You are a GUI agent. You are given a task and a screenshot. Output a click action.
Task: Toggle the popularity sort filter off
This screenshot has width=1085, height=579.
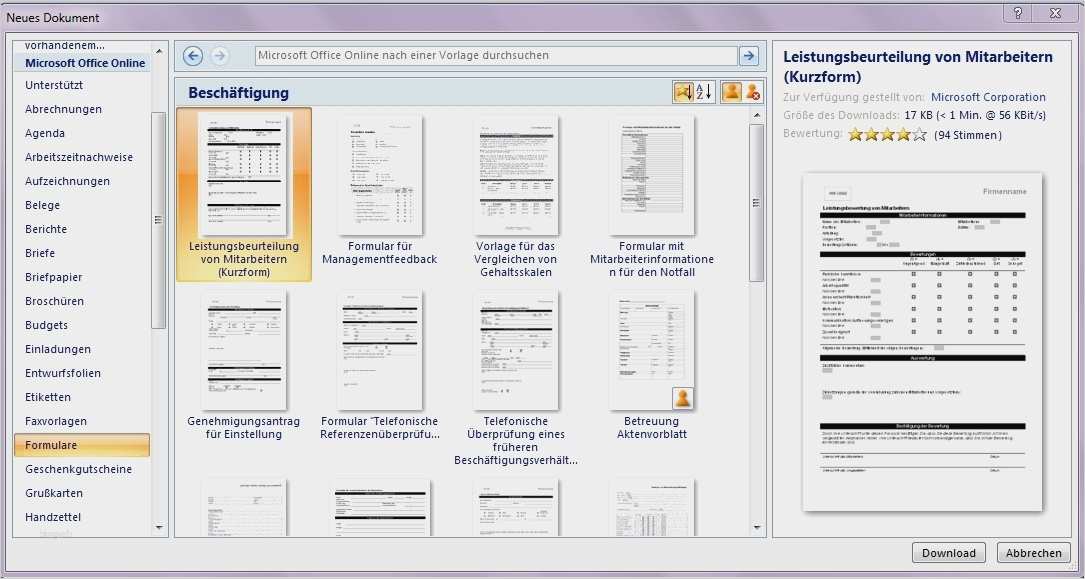684,91
